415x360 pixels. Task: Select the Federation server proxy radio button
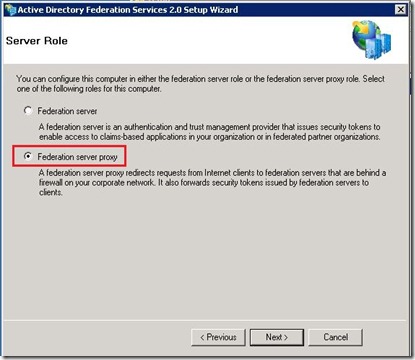pos(28,156)
